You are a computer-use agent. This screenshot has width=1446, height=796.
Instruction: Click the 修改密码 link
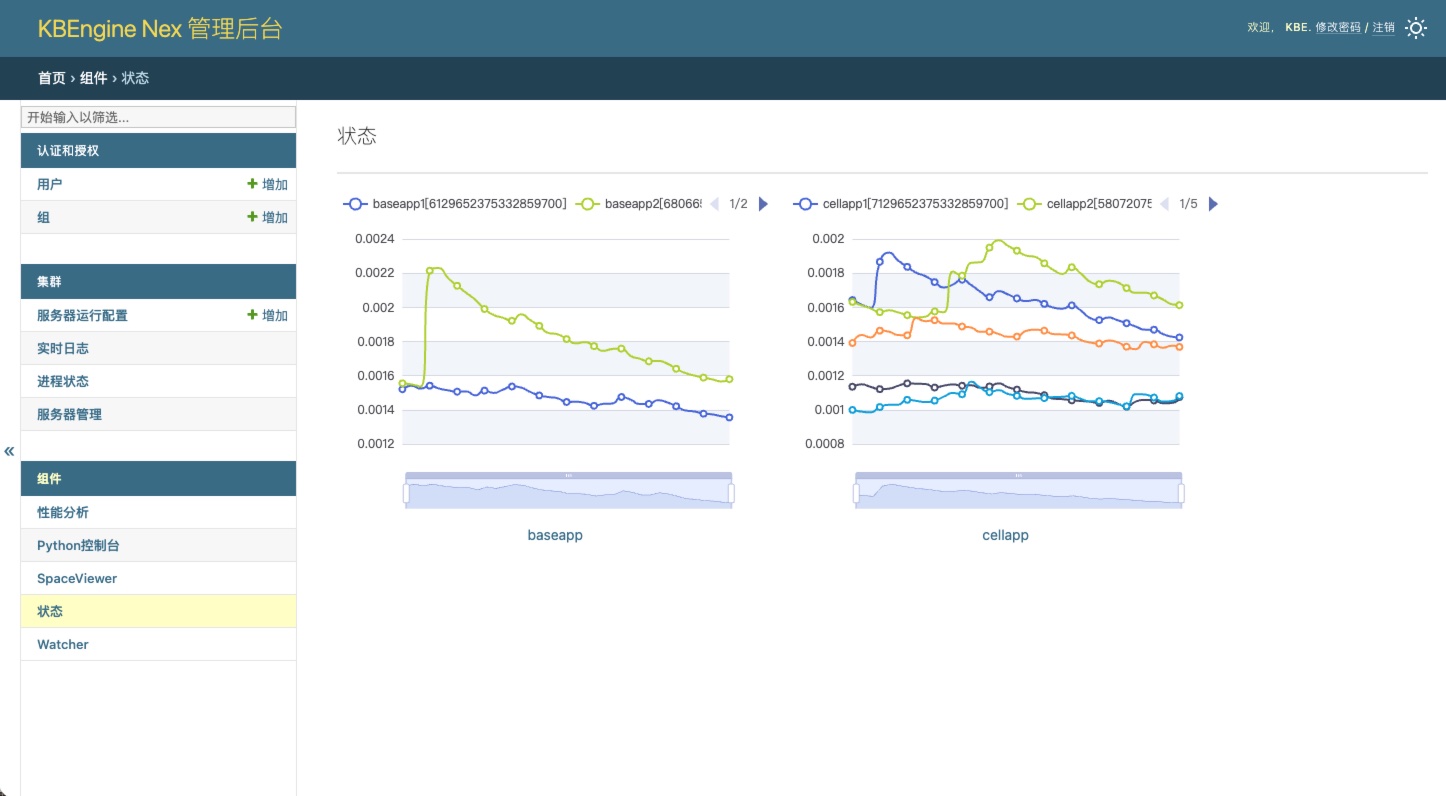(x=1337, y=28)
